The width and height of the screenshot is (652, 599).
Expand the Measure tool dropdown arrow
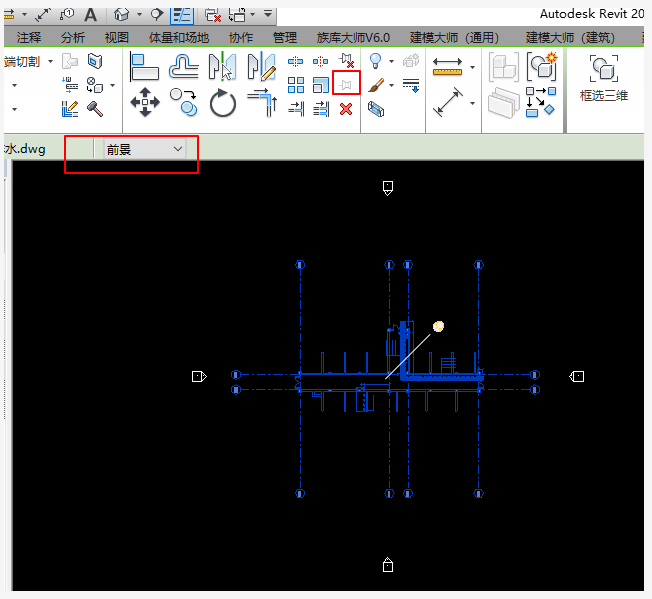(472, 67)
